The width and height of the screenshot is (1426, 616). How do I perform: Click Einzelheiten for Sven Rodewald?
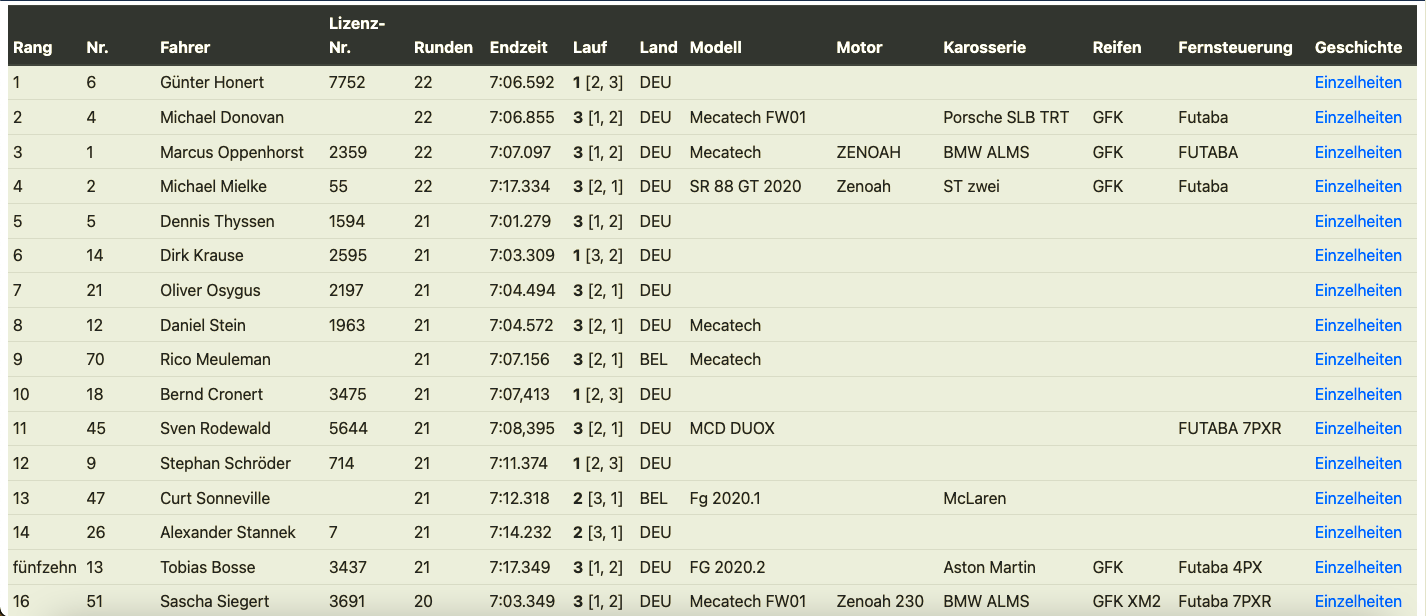pyautogui.click(x=1358, y=429)
